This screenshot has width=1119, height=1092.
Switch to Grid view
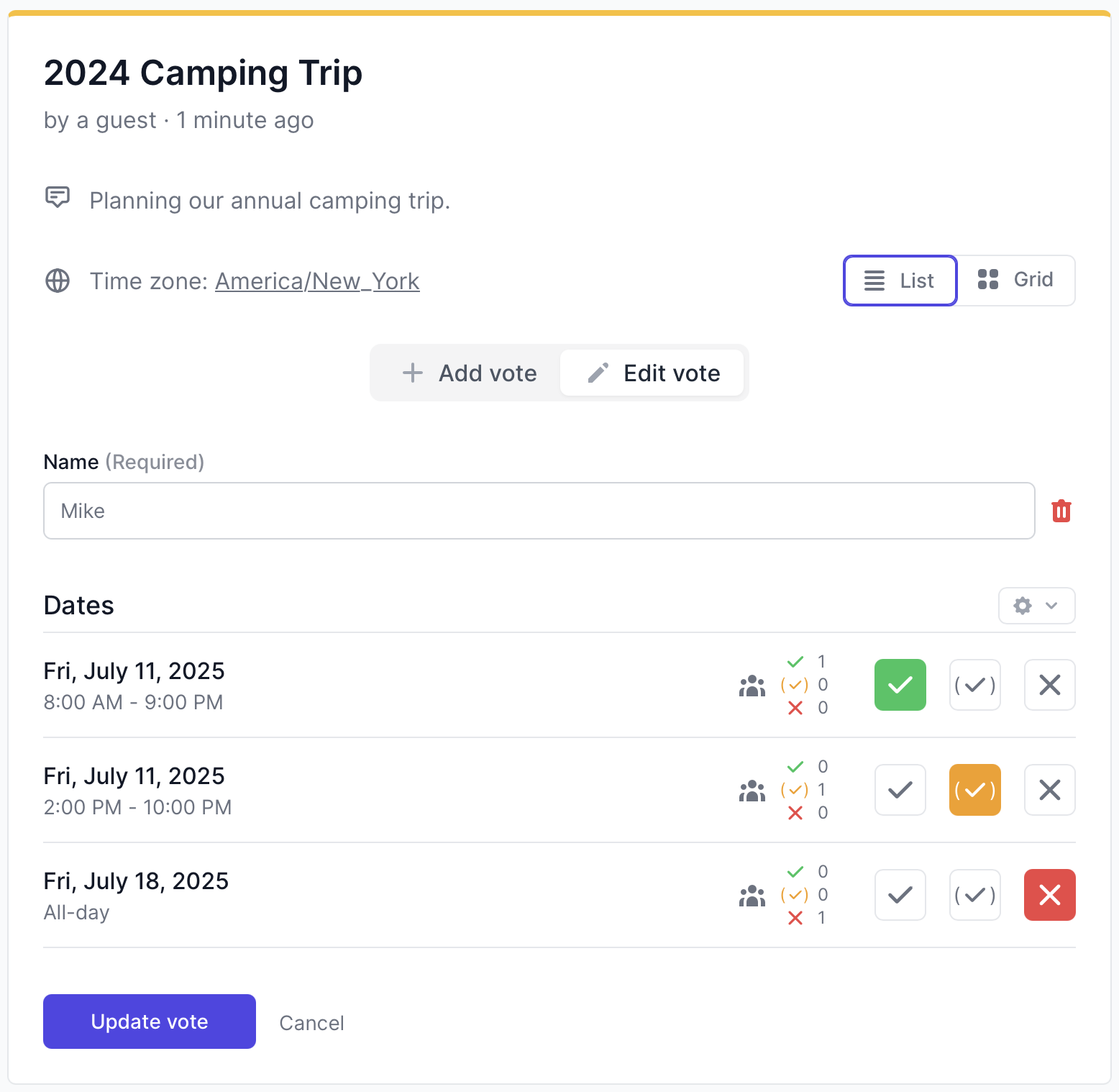pyautogui.click(x=1016, y=281)
